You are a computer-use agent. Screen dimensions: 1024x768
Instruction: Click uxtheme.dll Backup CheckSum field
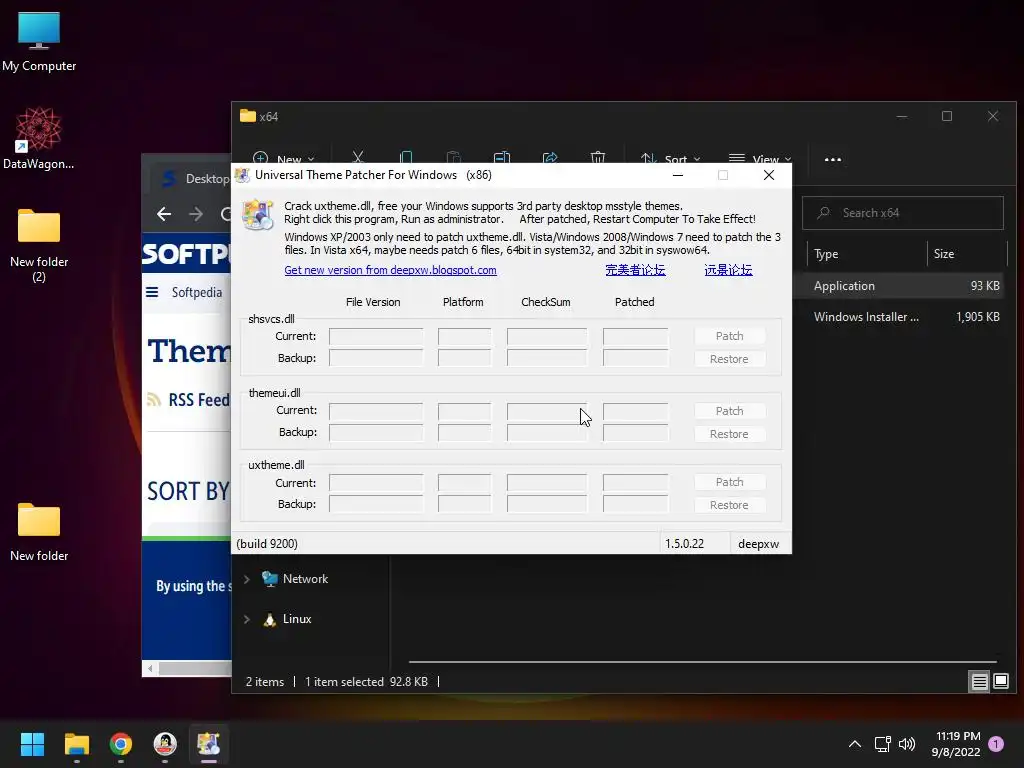coord(547,504)
